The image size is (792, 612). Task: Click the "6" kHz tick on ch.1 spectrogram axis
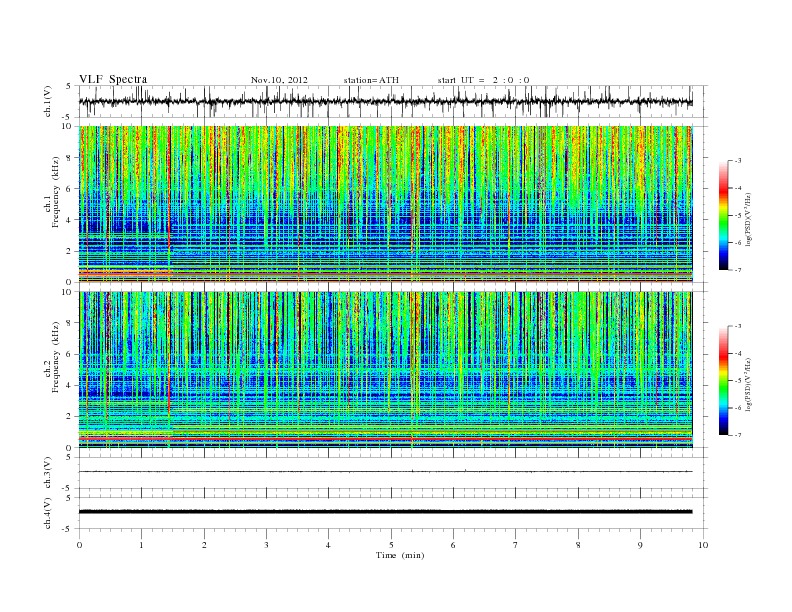point(70,188)
